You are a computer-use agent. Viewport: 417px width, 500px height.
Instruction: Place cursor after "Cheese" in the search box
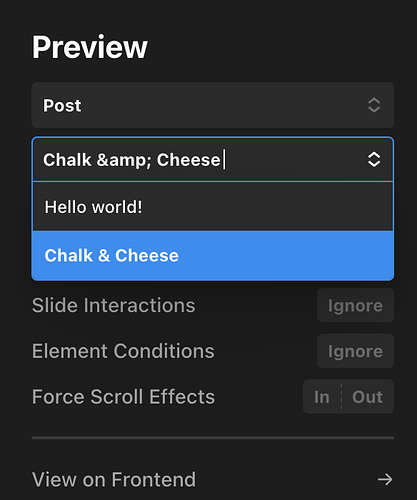click(x=223, y=160)
